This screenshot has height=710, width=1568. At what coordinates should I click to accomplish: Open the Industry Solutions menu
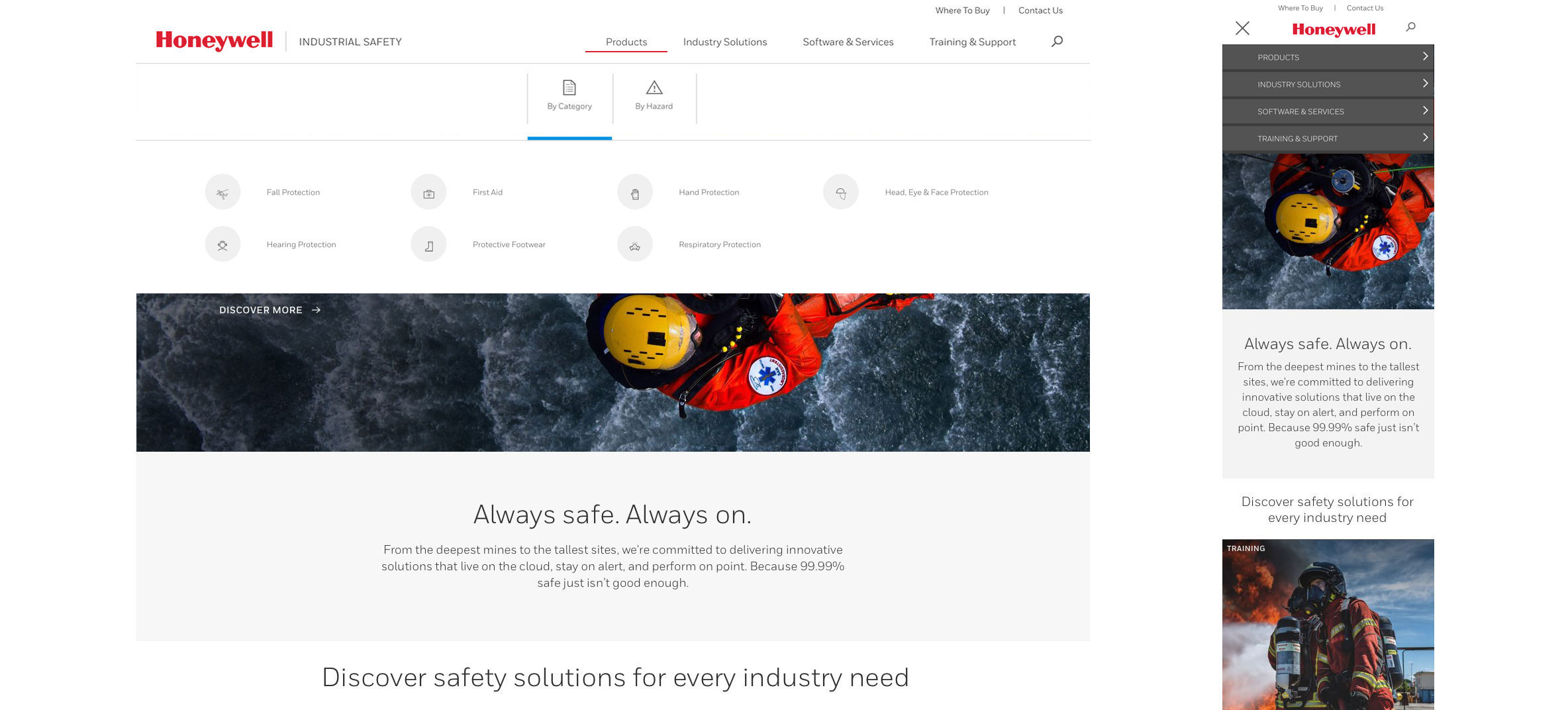[724, 42]
